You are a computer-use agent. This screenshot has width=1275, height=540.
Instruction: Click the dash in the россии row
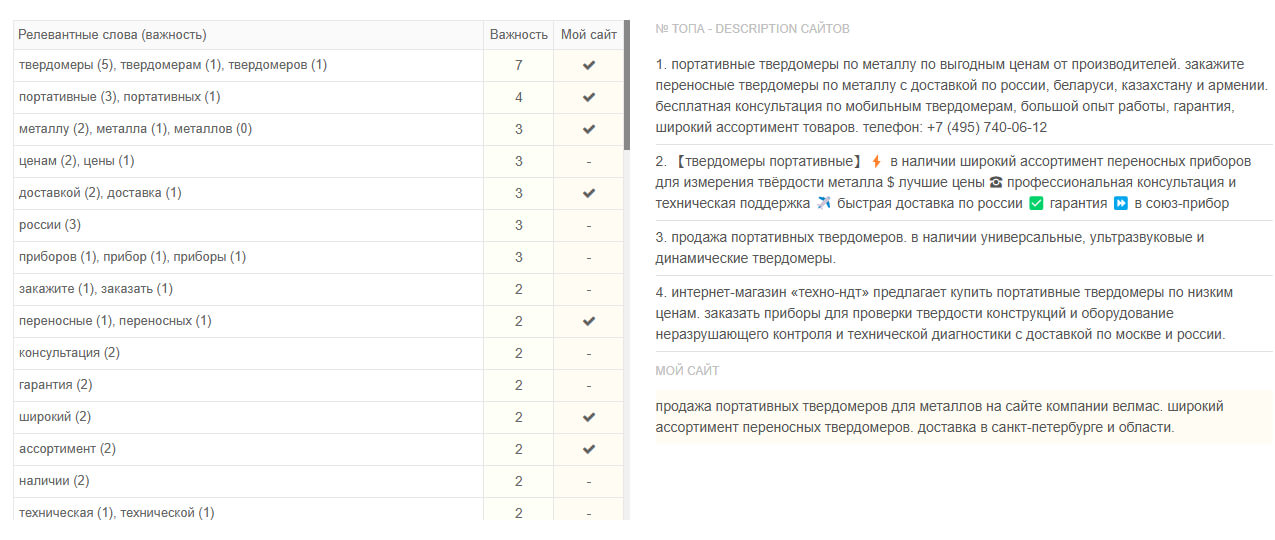[x=589, y=225]
